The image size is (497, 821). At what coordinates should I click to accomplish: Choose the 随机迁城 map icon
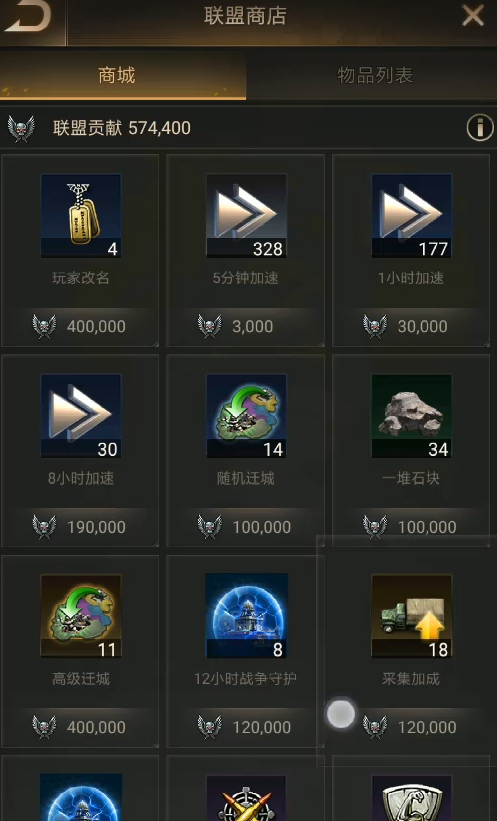246,416
